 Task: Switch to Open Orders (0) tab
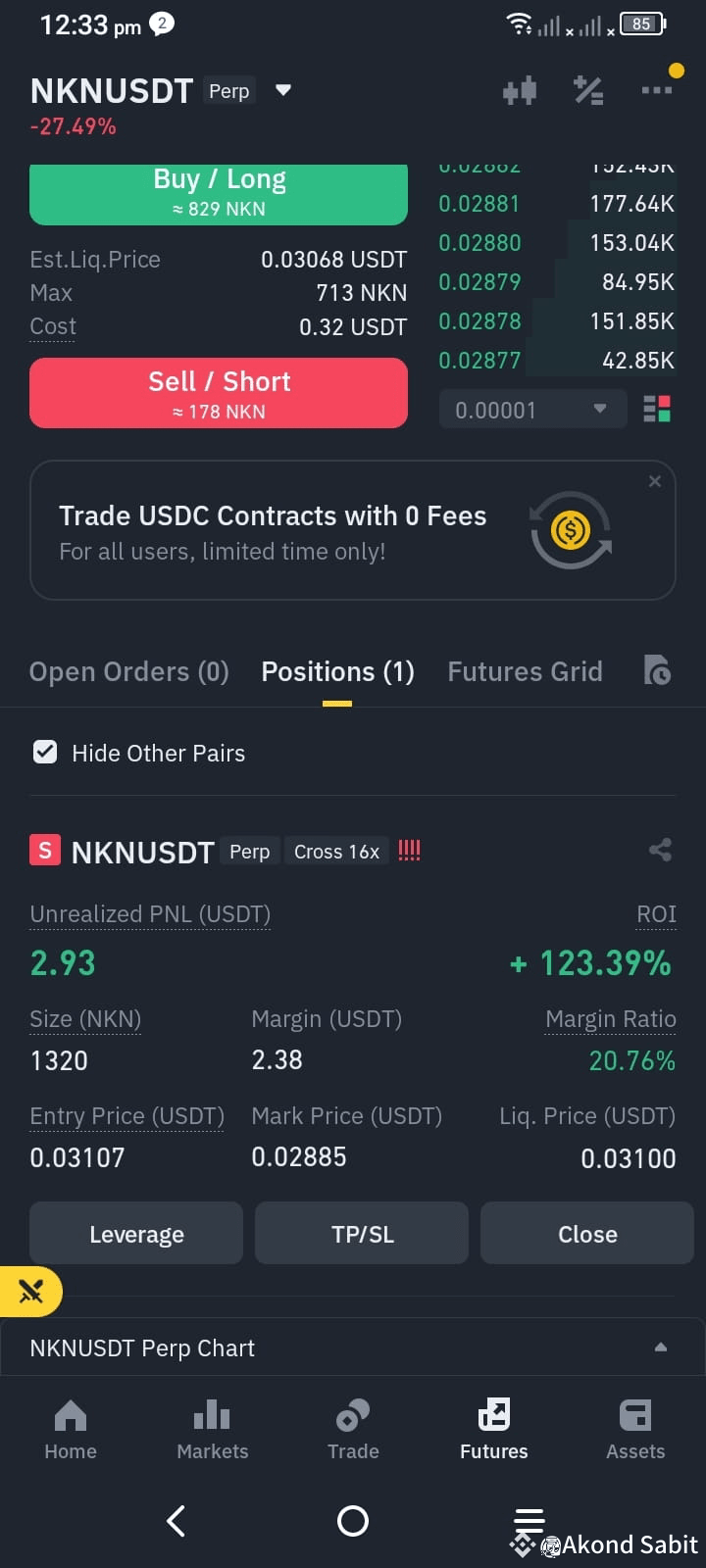point(129,672)
